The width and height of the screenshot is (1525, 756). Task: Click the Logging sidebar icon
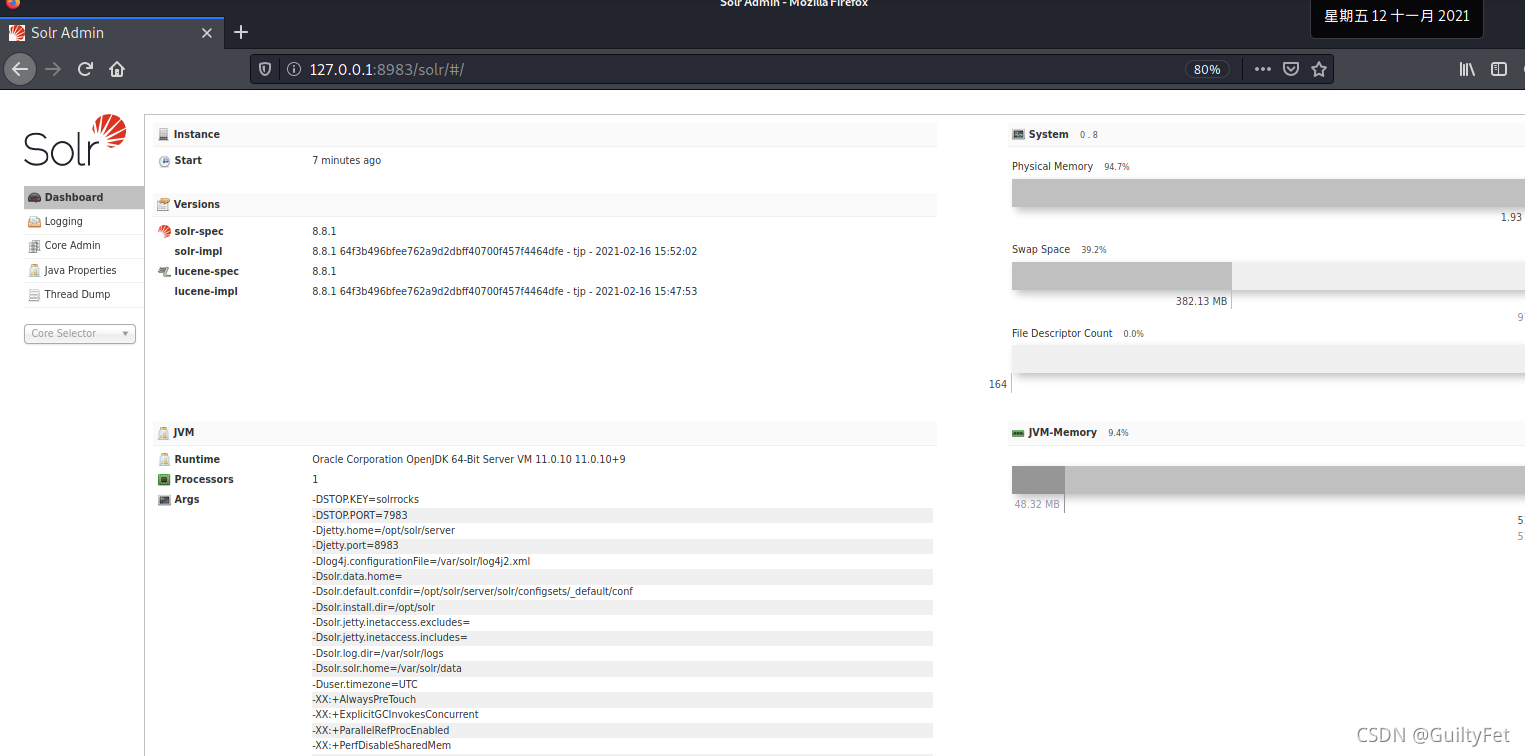(x=35, y=222)
